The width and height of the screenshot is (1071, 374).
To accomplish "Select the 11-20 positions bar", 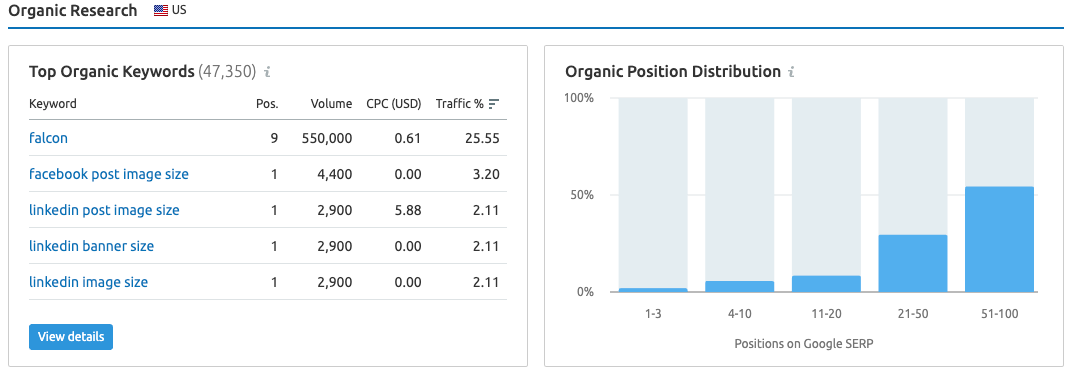I will coord(826,284).
